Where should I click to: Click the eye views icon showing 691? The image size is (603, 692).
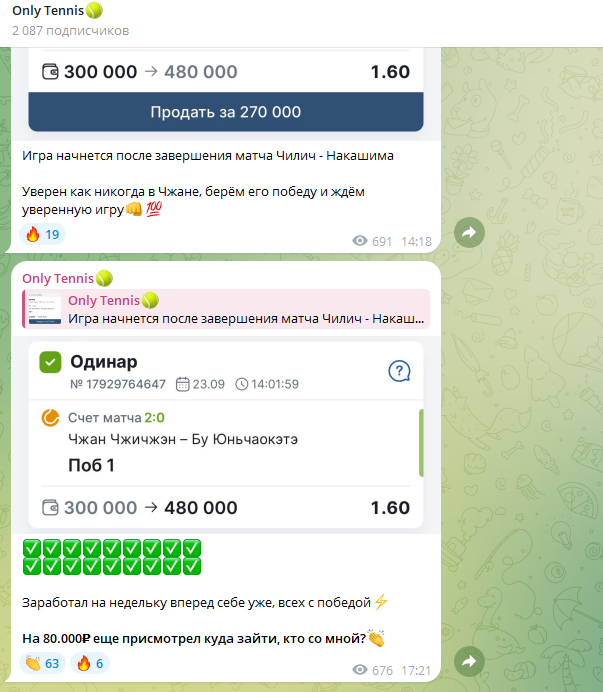(360, 241)
